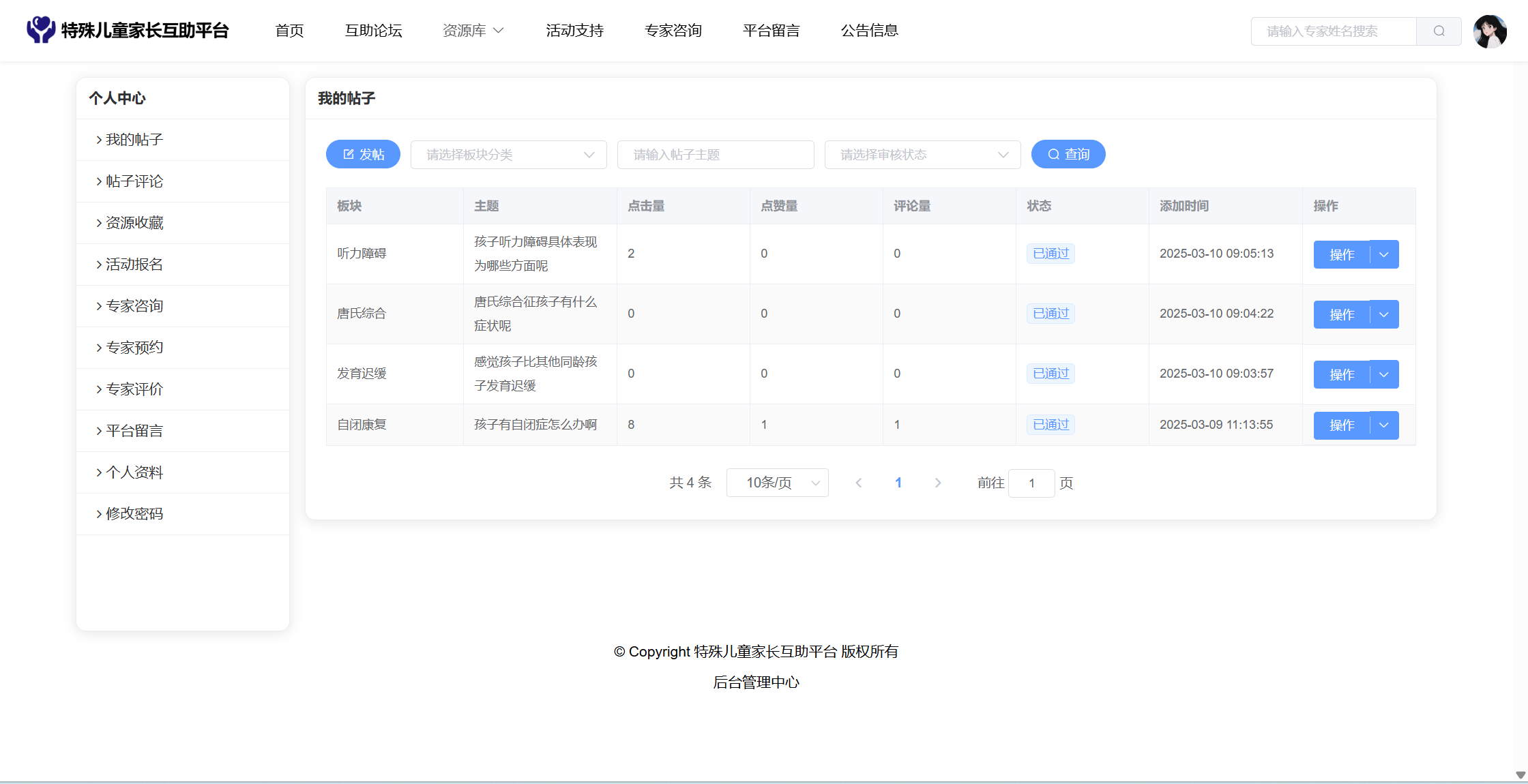This screenshot has height=784, width=1528.
Task: Click the search magnifier icon in header
Action: point(1439,31)
